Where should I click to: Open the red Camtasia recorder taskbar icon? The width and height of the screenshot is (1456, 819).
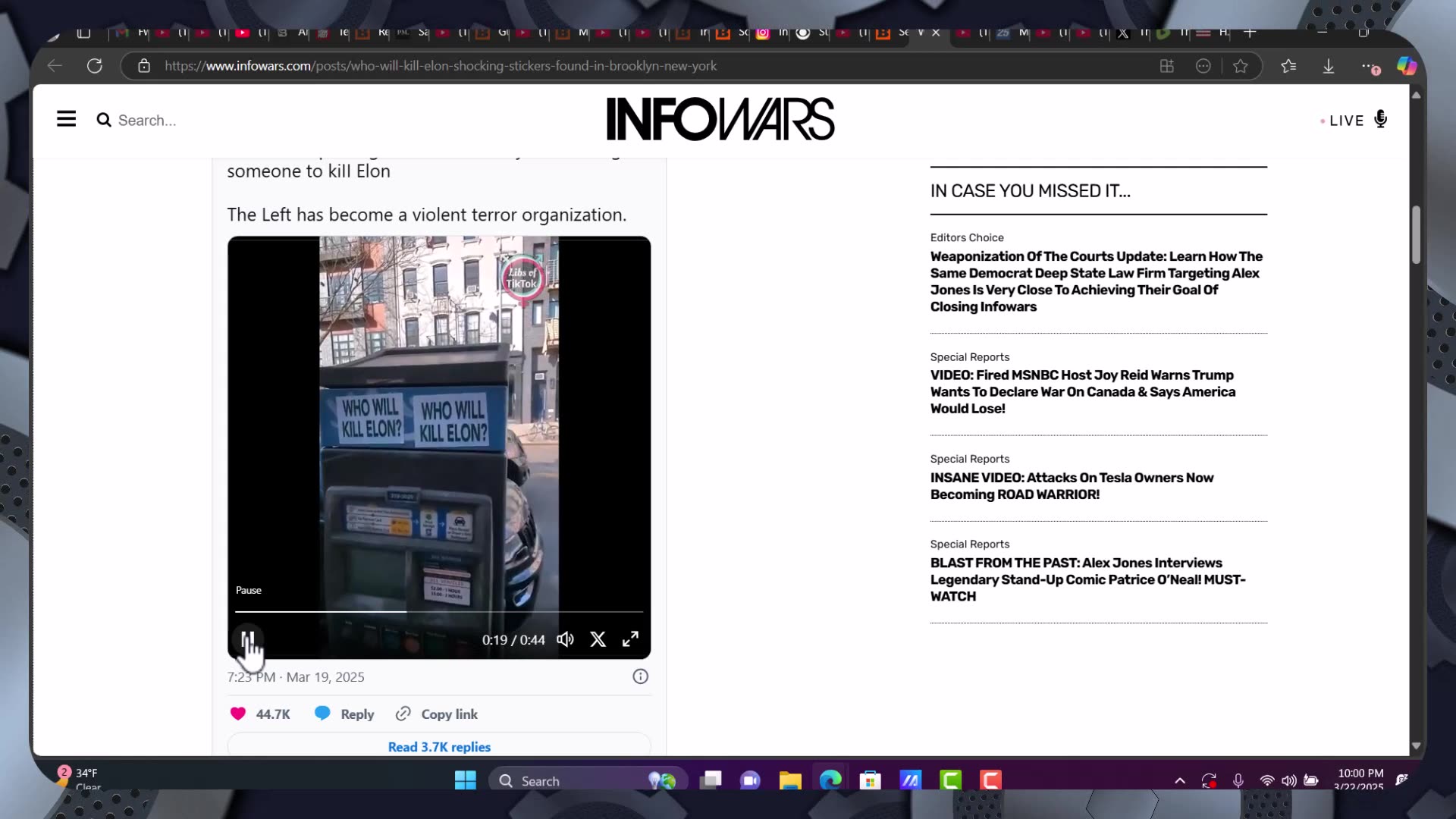tap(990, 780)
